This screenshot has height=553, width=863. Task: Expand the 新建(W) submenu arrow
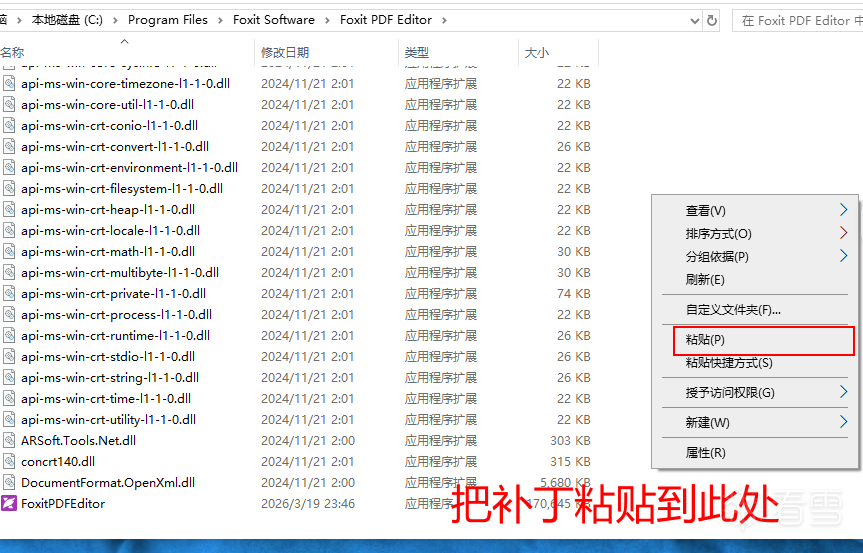tap(843, 423)
